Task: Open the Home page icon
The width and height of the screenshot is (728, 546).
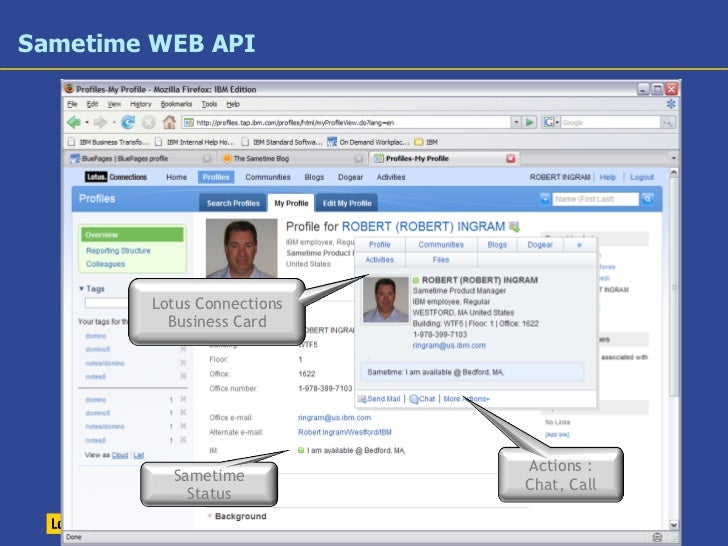Action: click(x=169, y=123)
